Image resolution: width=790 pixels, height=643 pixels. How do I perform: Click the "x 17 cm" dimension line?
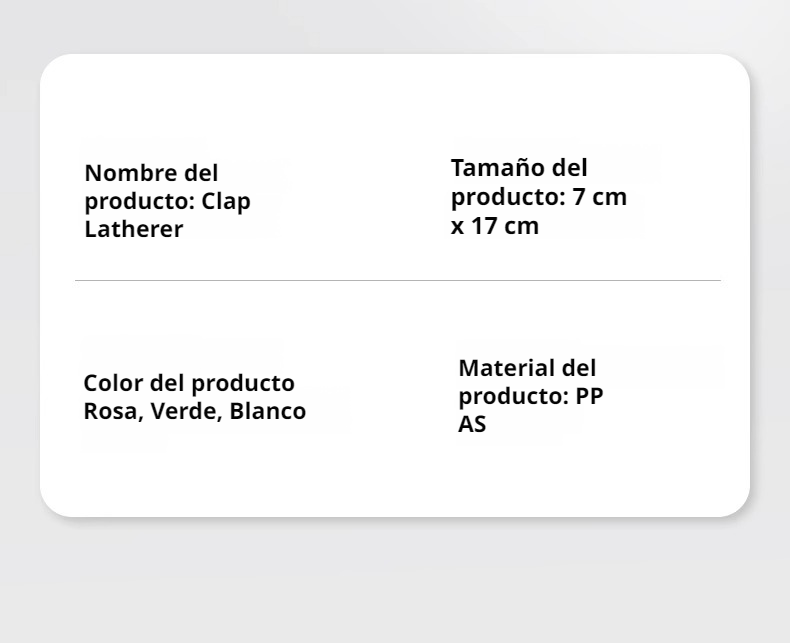coord(495,226)
